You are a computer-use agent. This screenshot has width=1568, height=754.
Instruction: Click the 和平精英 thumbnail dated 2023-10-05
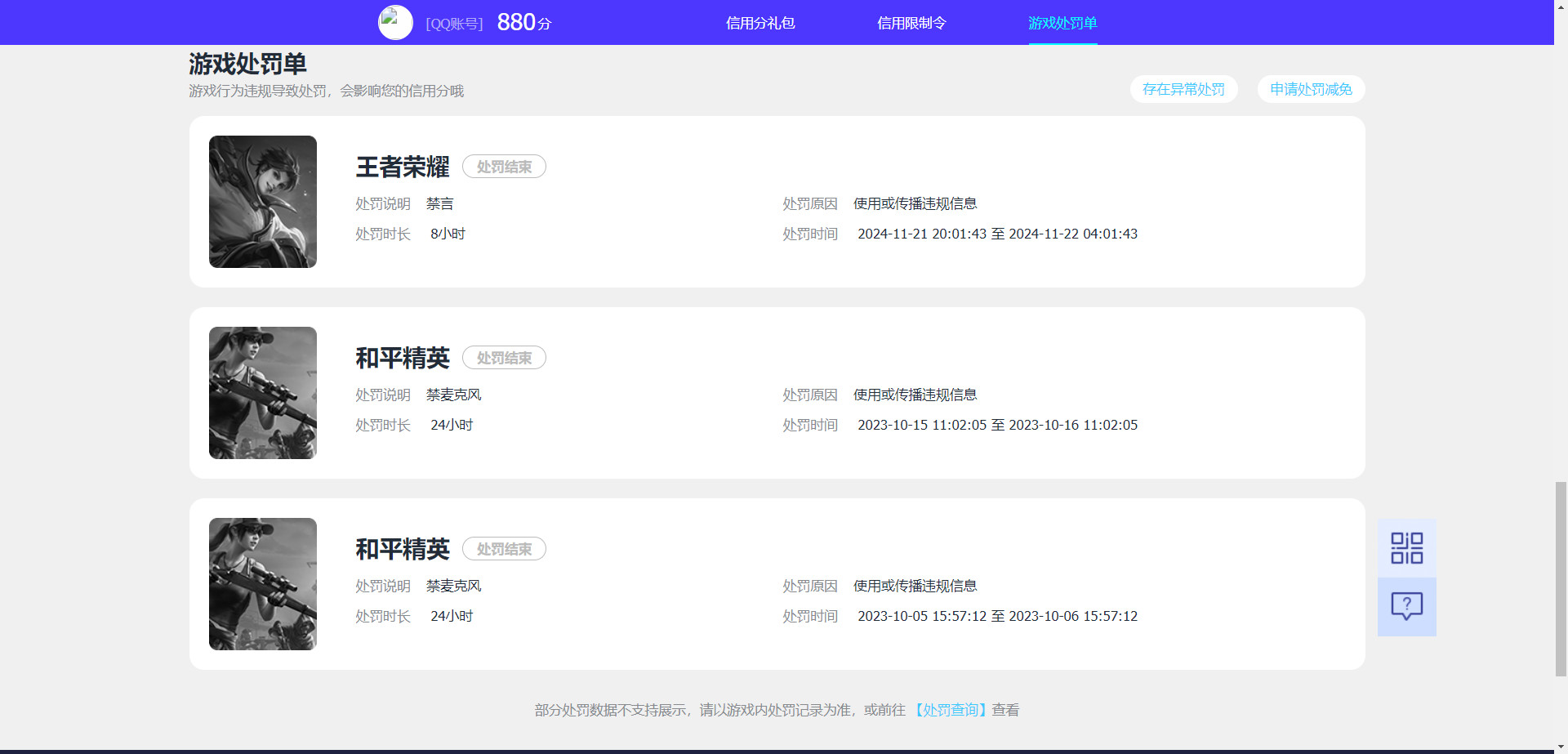[263, 584]
